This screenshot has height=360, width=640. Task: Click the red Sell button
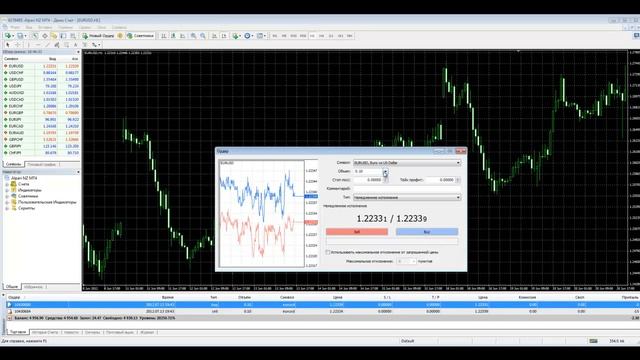(x=357, y=232)
